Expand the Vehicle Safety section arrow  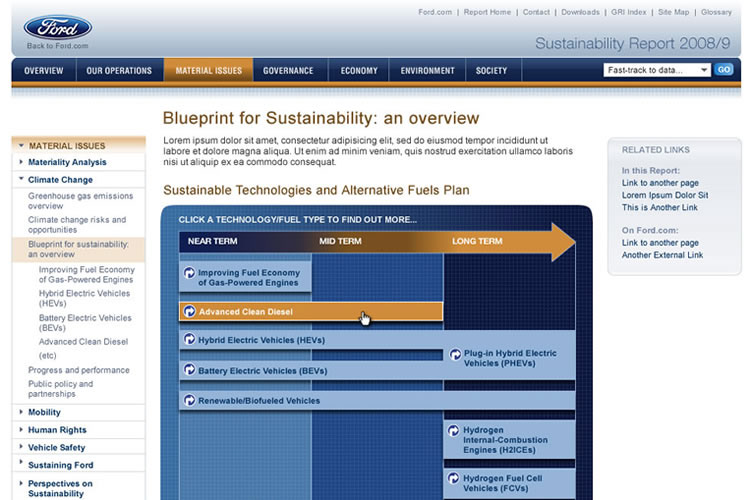[21, 446]
